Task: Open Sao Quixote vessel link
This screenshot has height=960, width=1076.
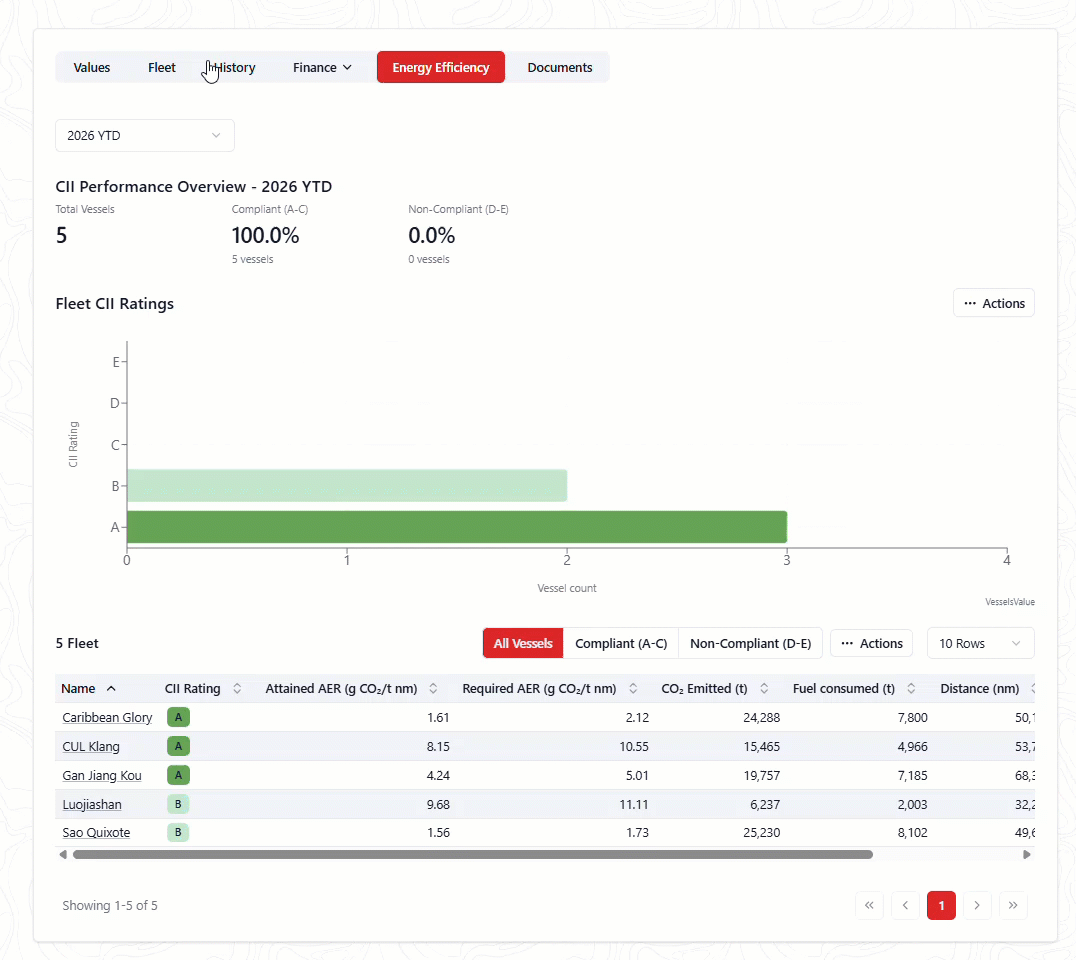Action: (96, 832)
